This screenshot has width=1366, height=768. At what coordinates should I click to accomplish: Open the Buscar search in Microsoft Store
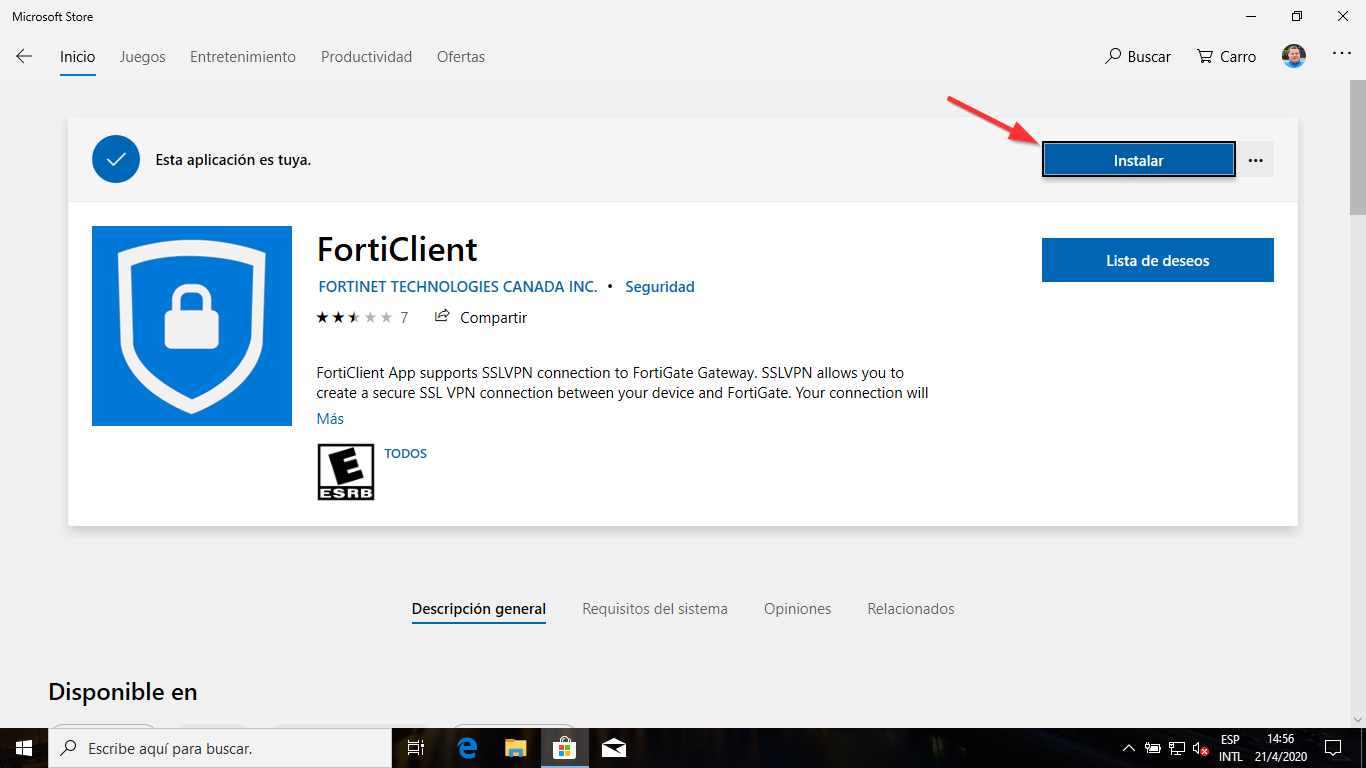pos(1137,57)
